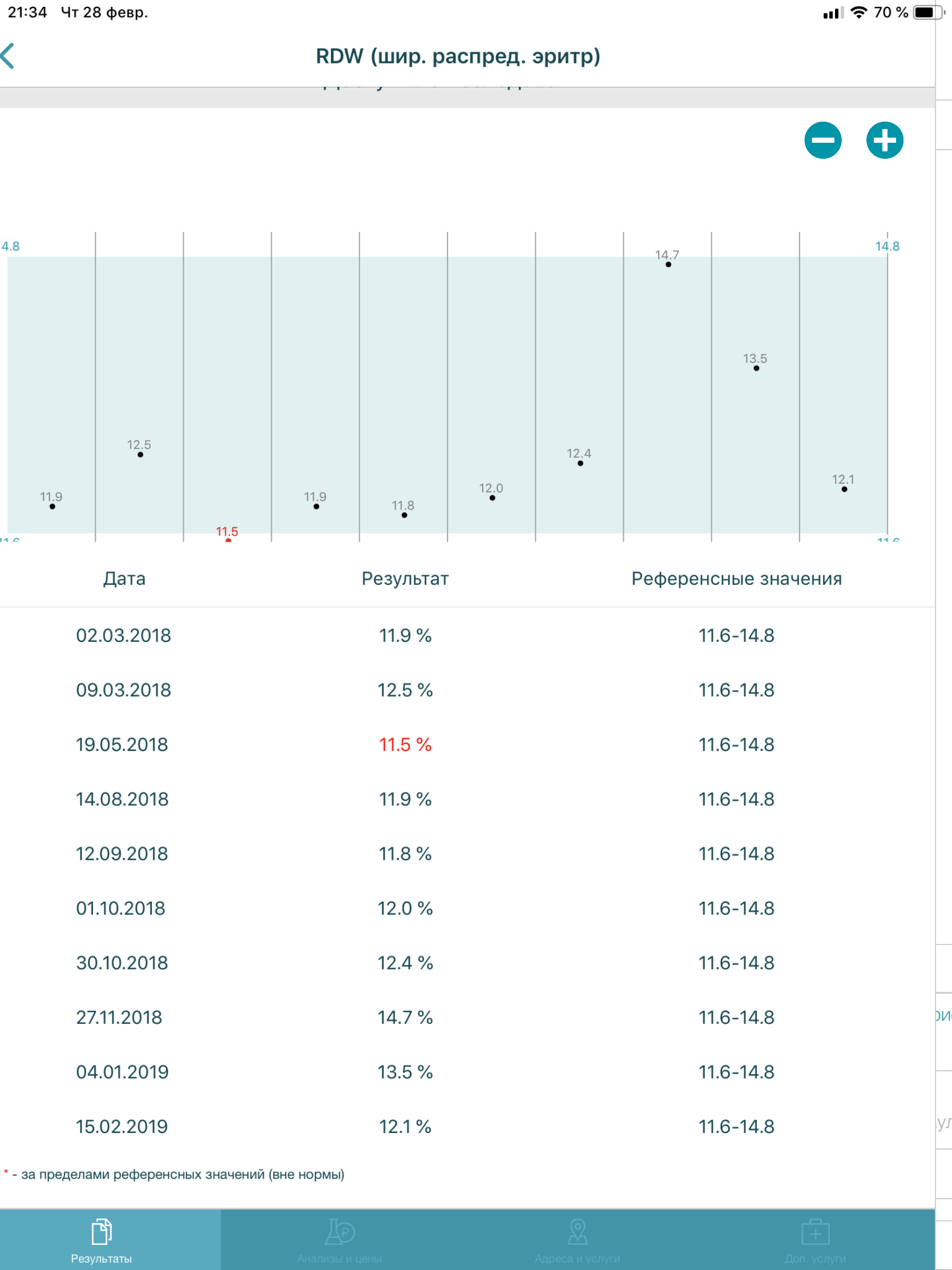The image size is (952, 1270).
Task: Select the 27.11.2018 date row
Action: pos(119,1018)
